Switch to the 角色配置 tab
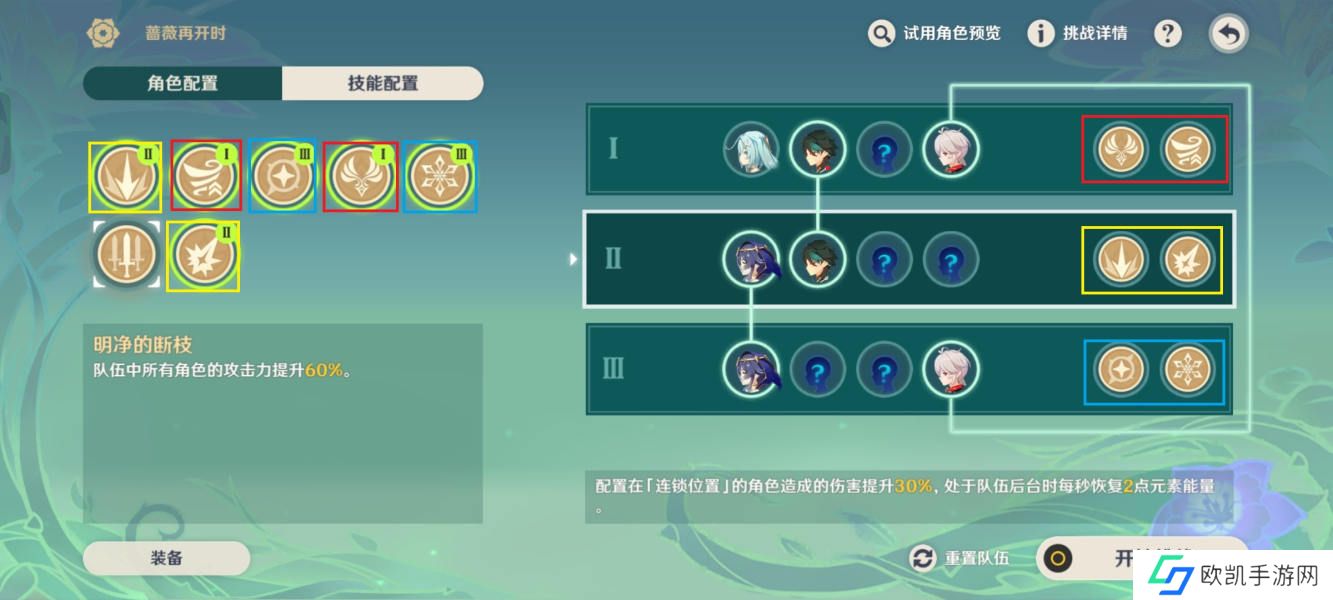 183,84
